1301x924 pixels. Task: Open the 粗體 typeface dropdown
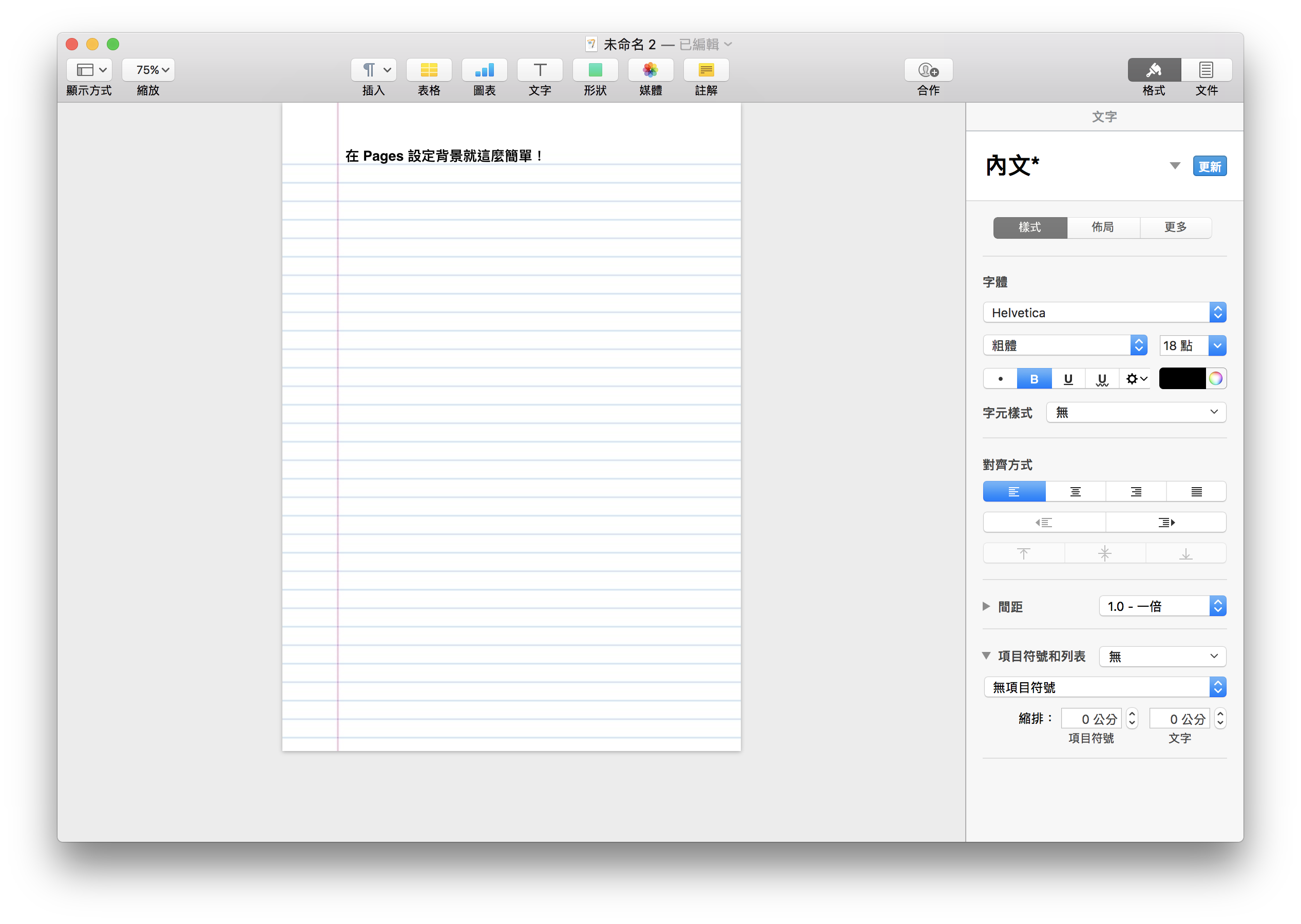pos(1064,345)
